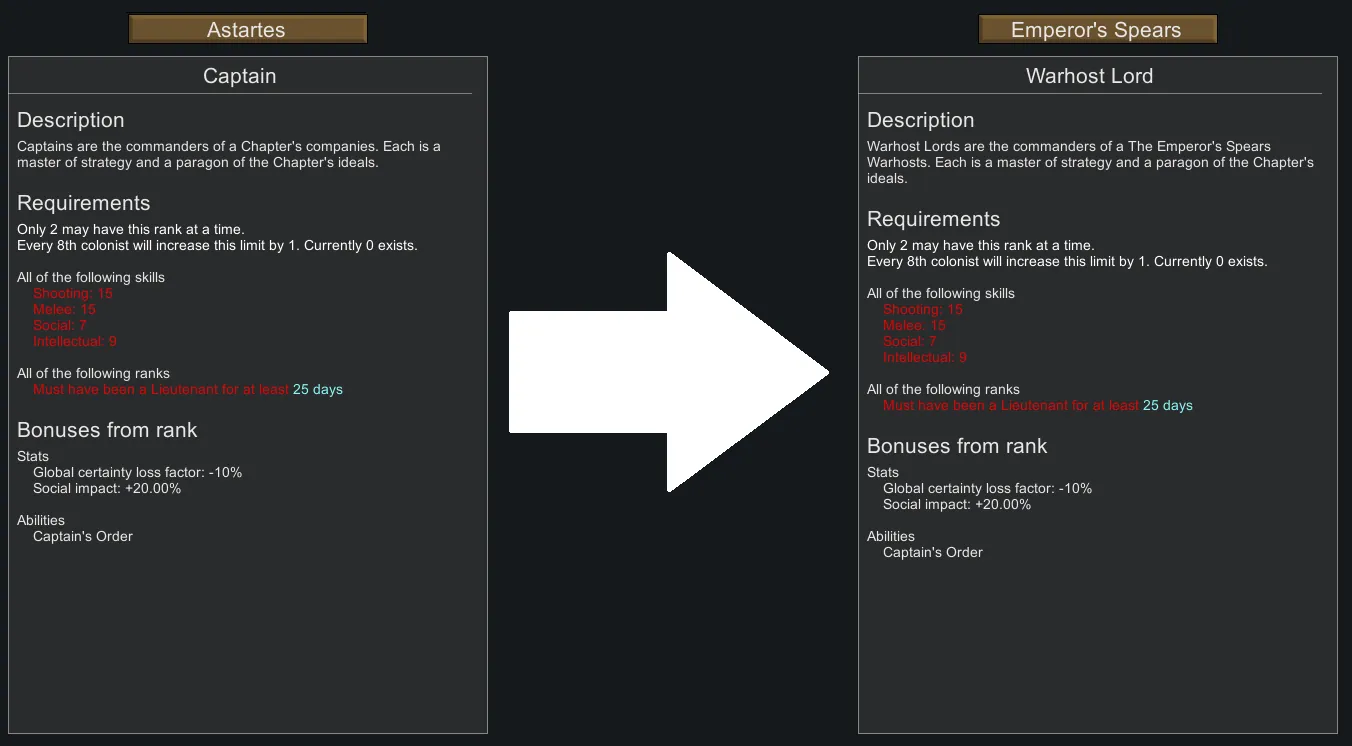Viewport: 1352px width, 746px height.
Task: Click Shooting: 15 requirement in Captain panel
Action: tap(73, 293)
